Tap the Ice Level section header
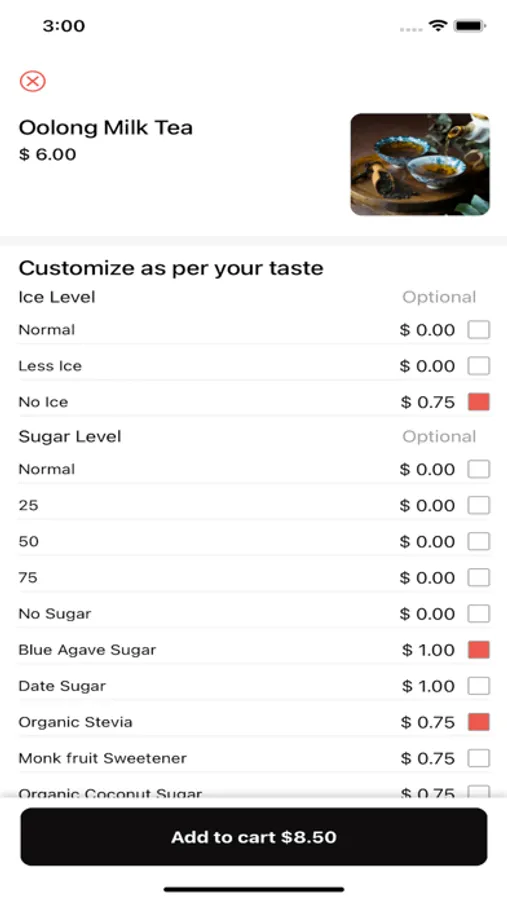This screenshot has height=900, width=507. click(x=57, y=297)
